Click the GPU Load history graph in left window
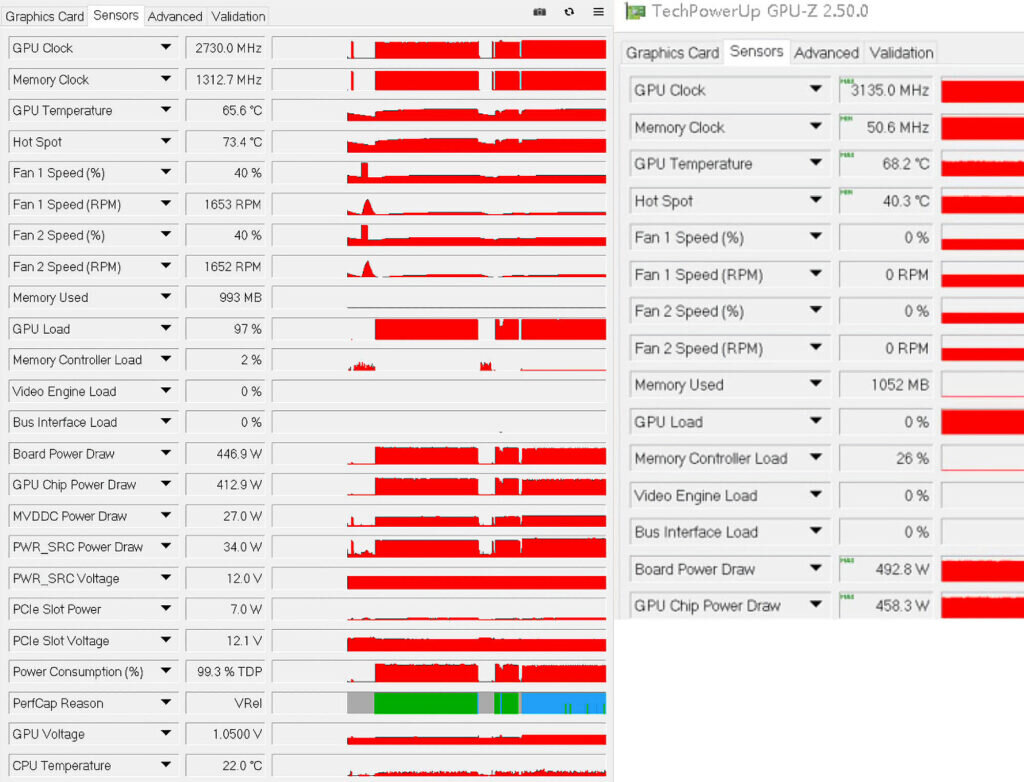This screenshot has height=782, width=1024. (440, 329)
